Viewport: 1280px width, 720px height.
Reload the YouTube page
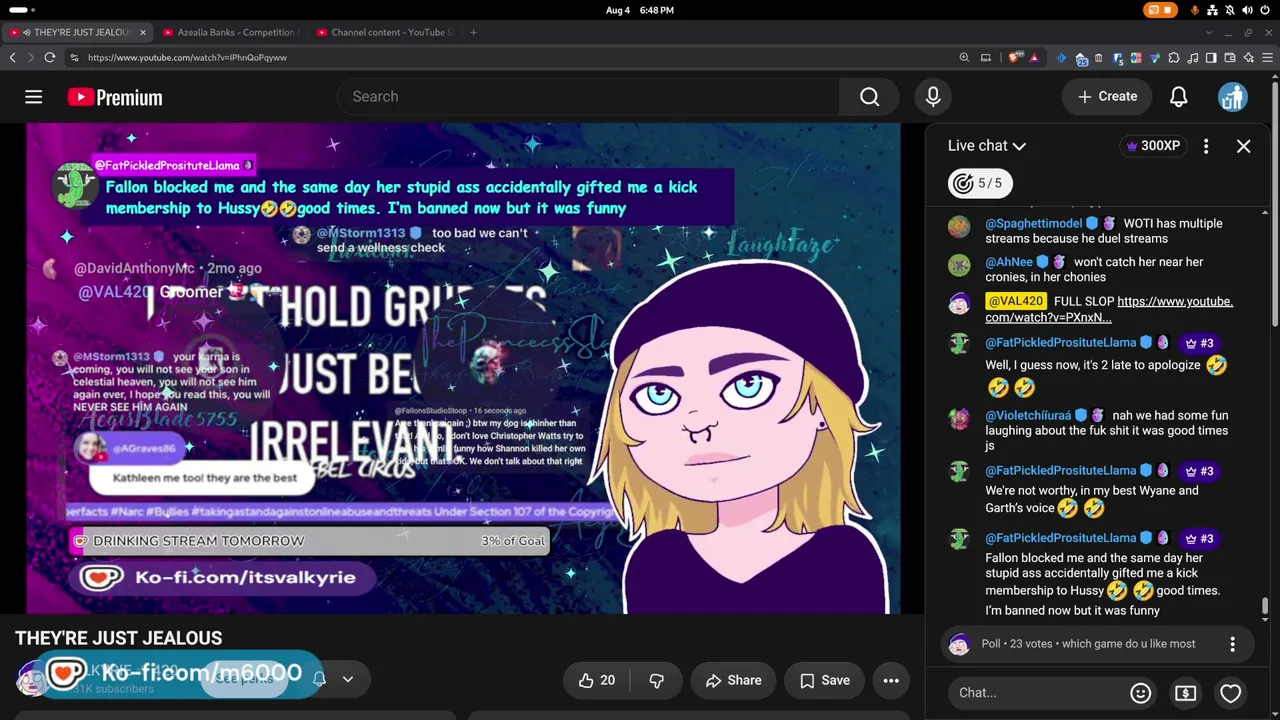click(x=49, y=58)
